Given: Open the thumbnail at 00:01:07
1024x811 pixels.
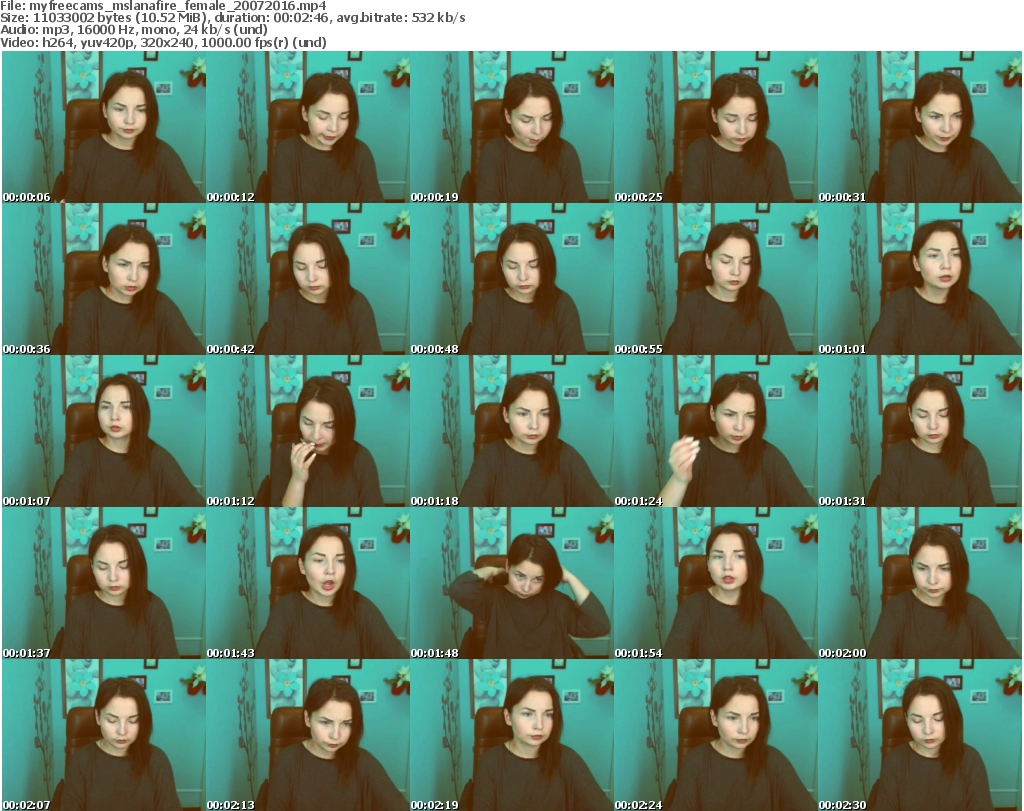Looking at the screenshot, I should (104, 431).
